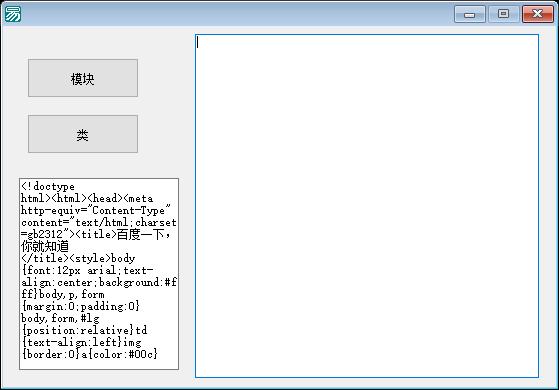The image size is (559, 390).
Task: Click the window's blank title bar area
Action: pos(235,14)
